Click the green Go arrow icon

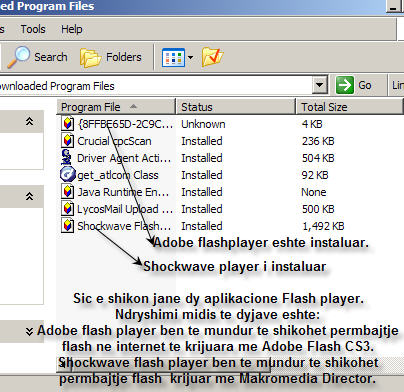345,85
